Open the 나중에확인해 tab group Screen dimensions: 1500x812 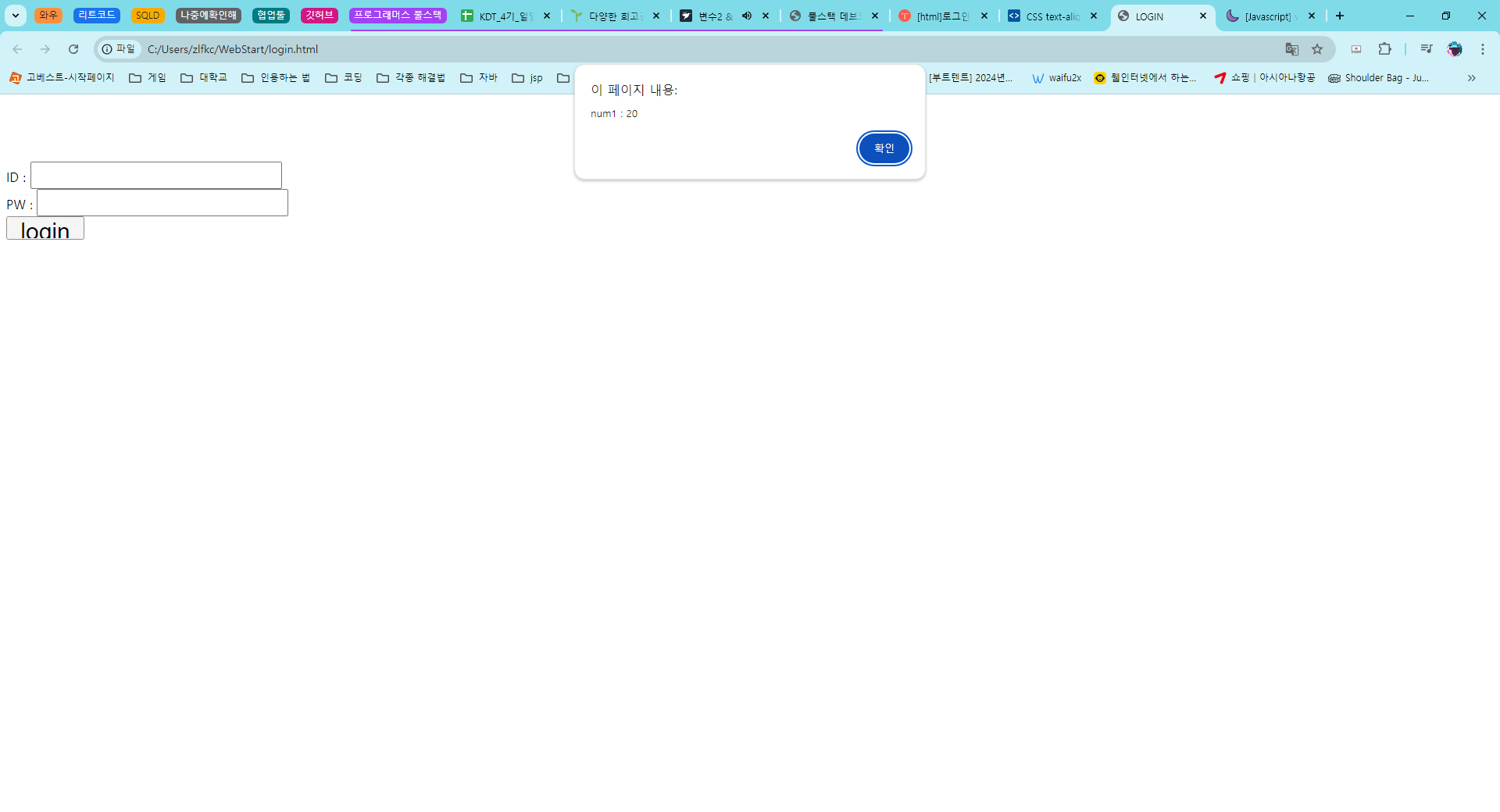[209, 16]
